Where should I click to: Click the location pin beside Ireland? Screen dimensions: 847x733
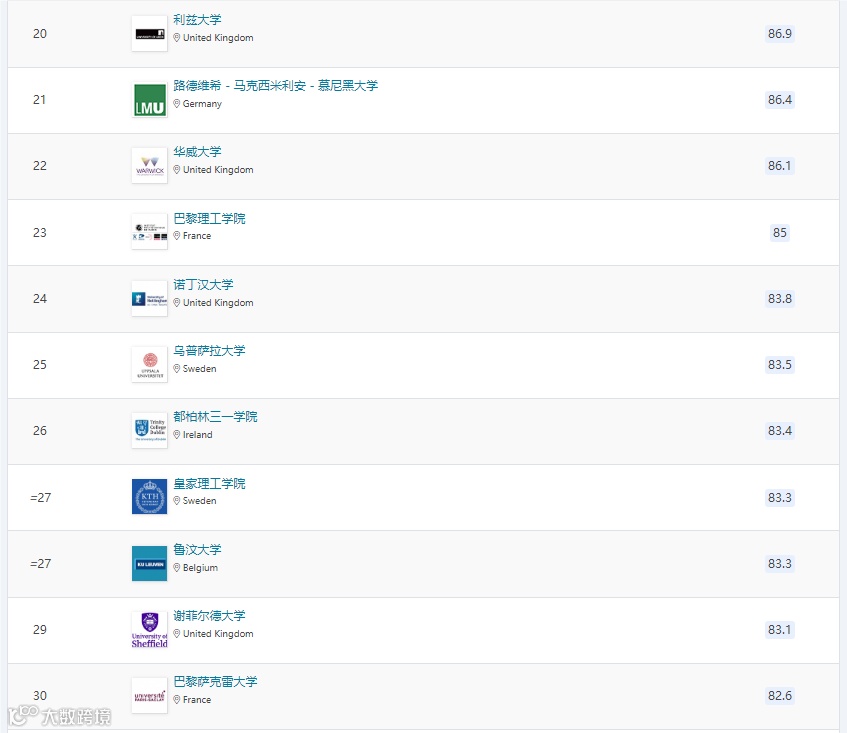tap(177, 435)
